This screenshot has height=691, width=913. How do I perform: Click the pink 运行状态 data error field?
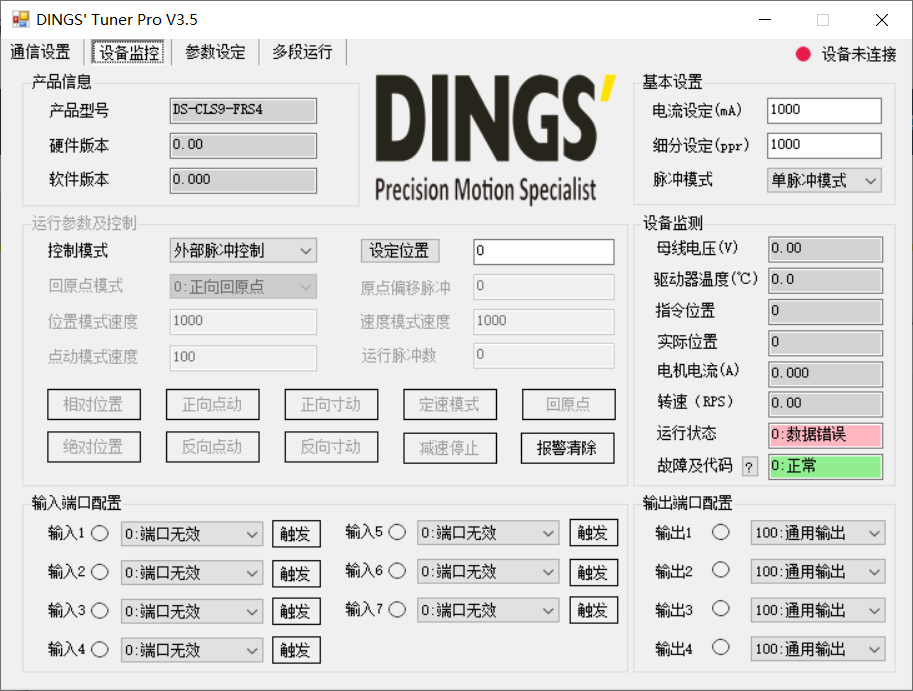[x=825, y=435]
